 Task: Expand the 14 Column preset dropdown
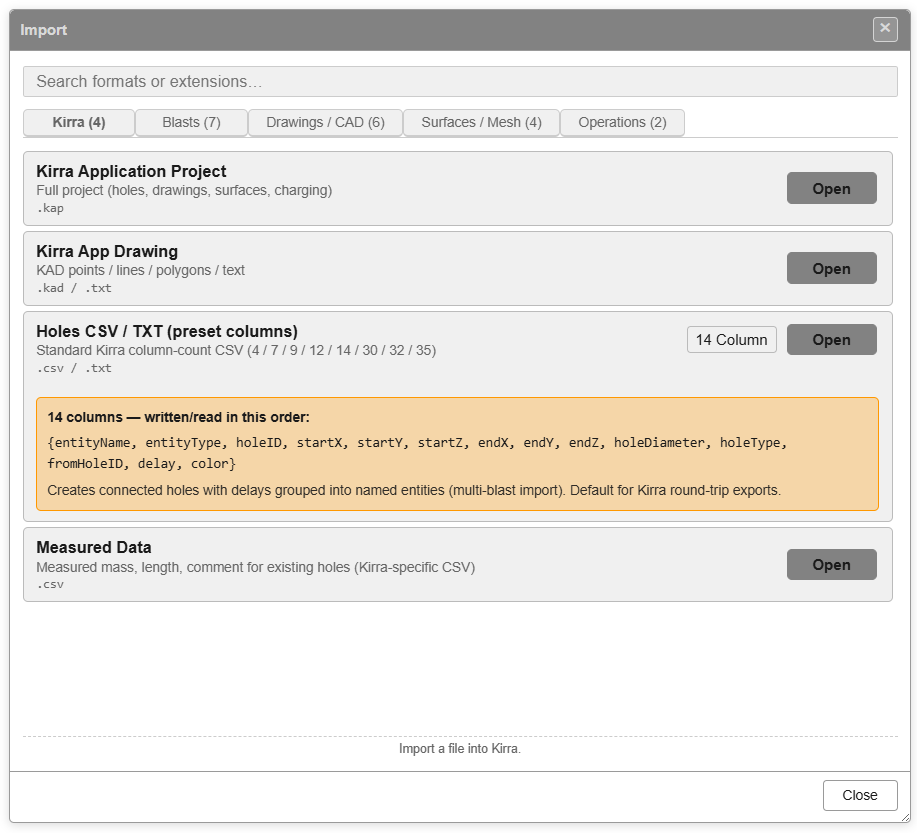(732, 340)
